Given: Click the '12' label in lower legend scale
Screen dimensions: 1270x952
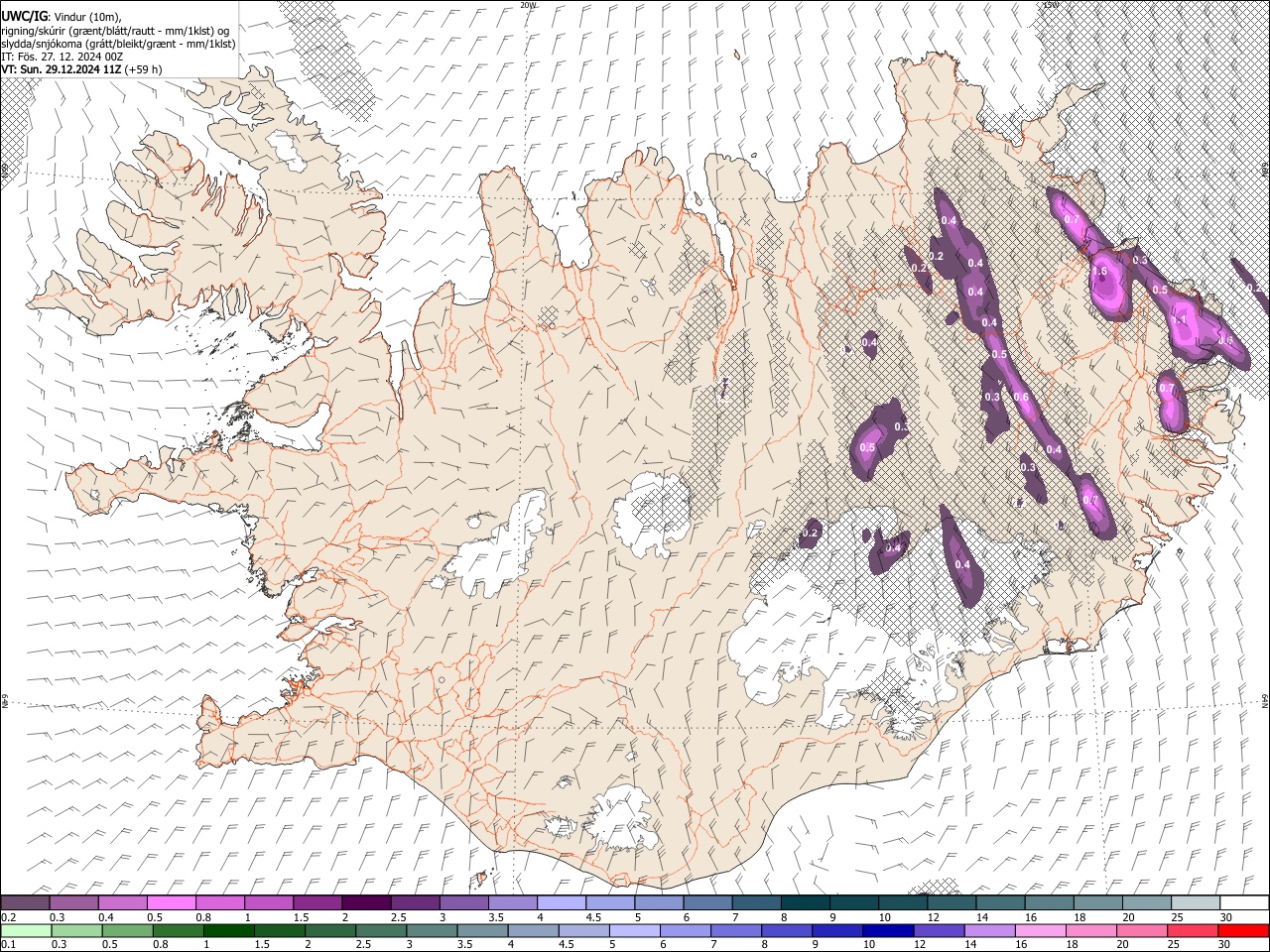Looking at the screenshot, I should tap(920, 945).
